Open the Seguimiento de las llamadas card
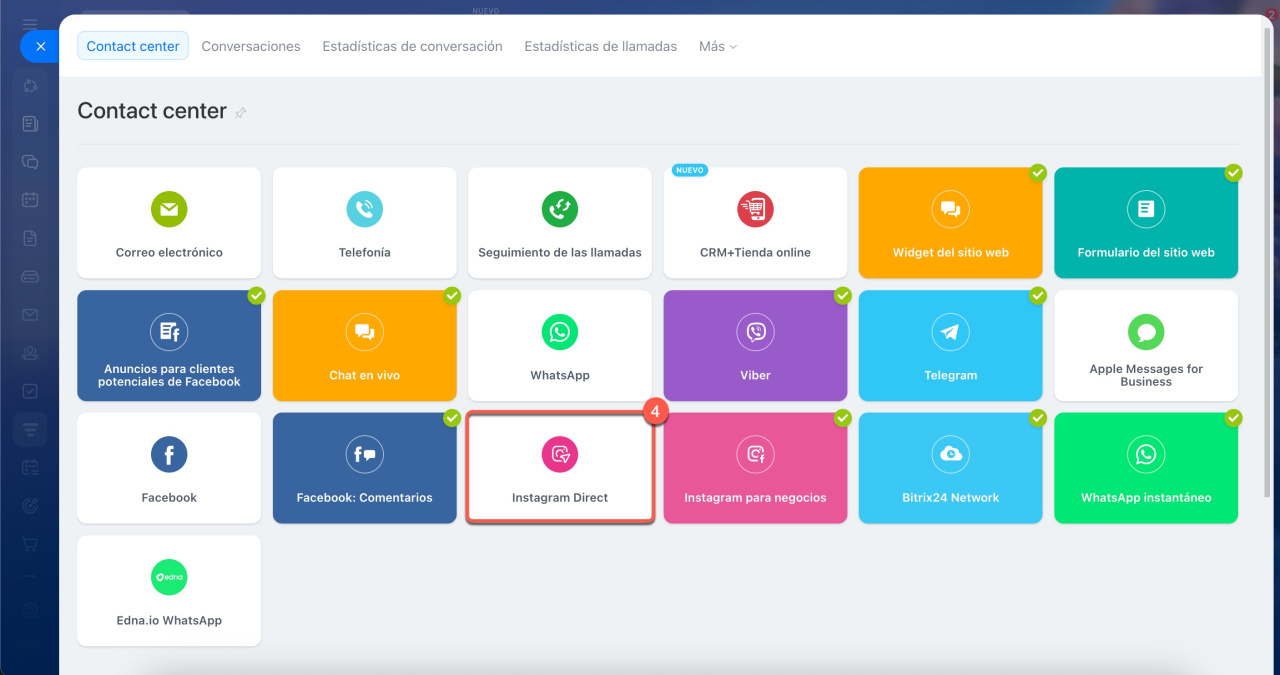1280x675 pixels. 560,222
